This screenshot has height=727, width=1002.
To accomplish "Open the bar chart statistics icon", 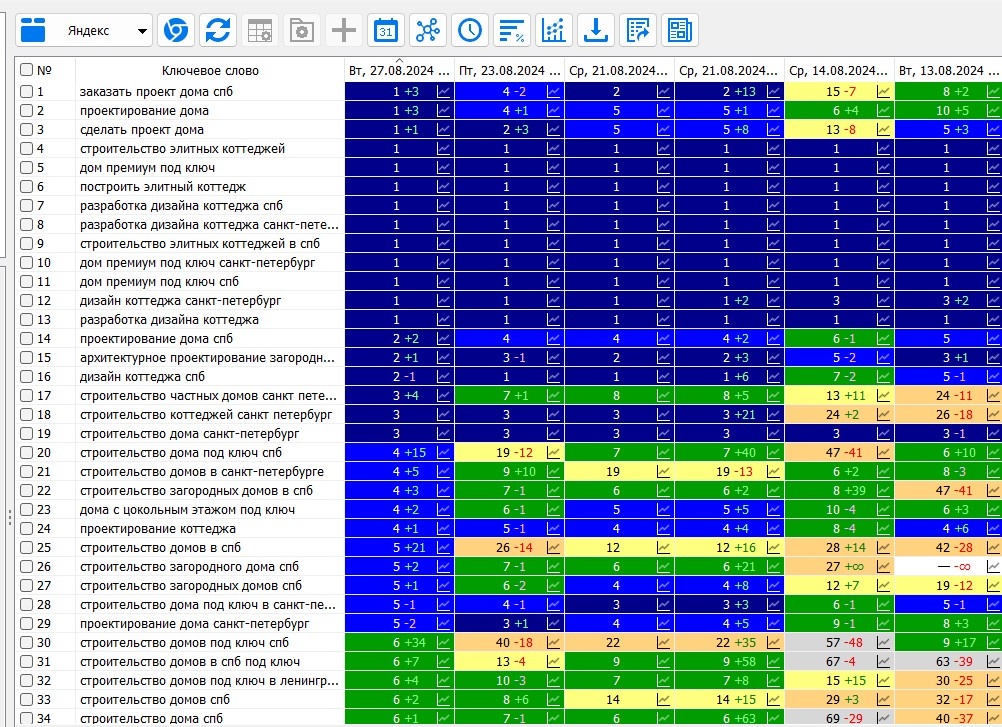I will coord(554,30).
